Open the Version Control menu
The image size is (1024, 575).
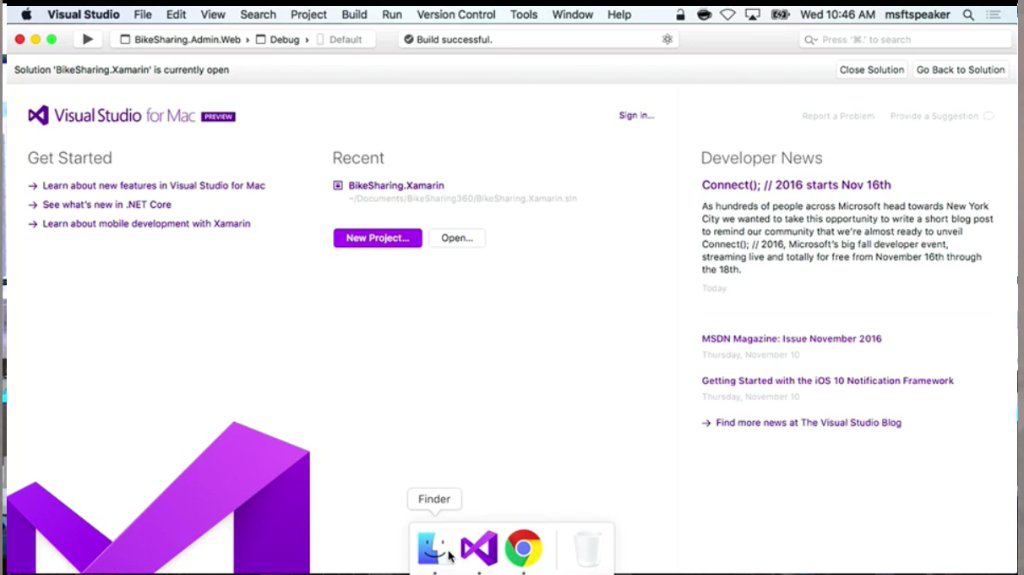coord(456,14)
